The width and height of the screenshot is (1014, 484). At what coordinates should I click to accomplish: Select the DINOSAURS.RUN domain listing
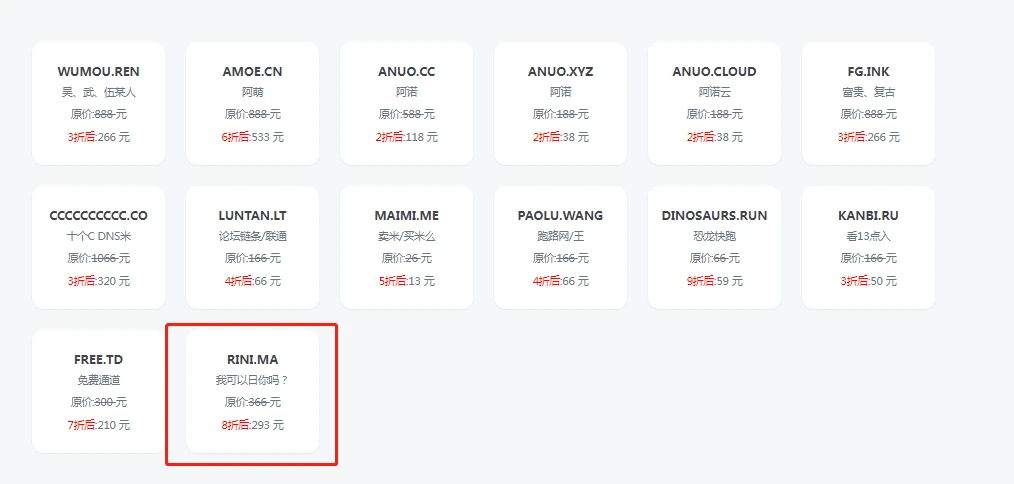[x=714, y=247]
